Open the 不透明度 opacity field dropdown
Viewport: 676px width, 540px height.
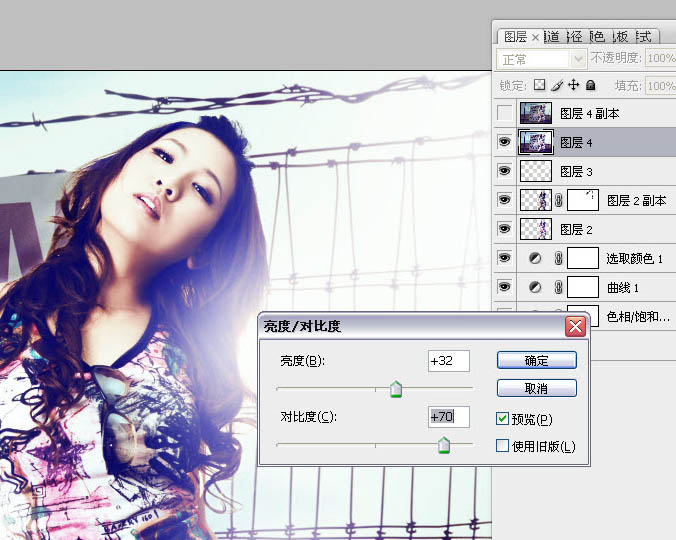660,59
